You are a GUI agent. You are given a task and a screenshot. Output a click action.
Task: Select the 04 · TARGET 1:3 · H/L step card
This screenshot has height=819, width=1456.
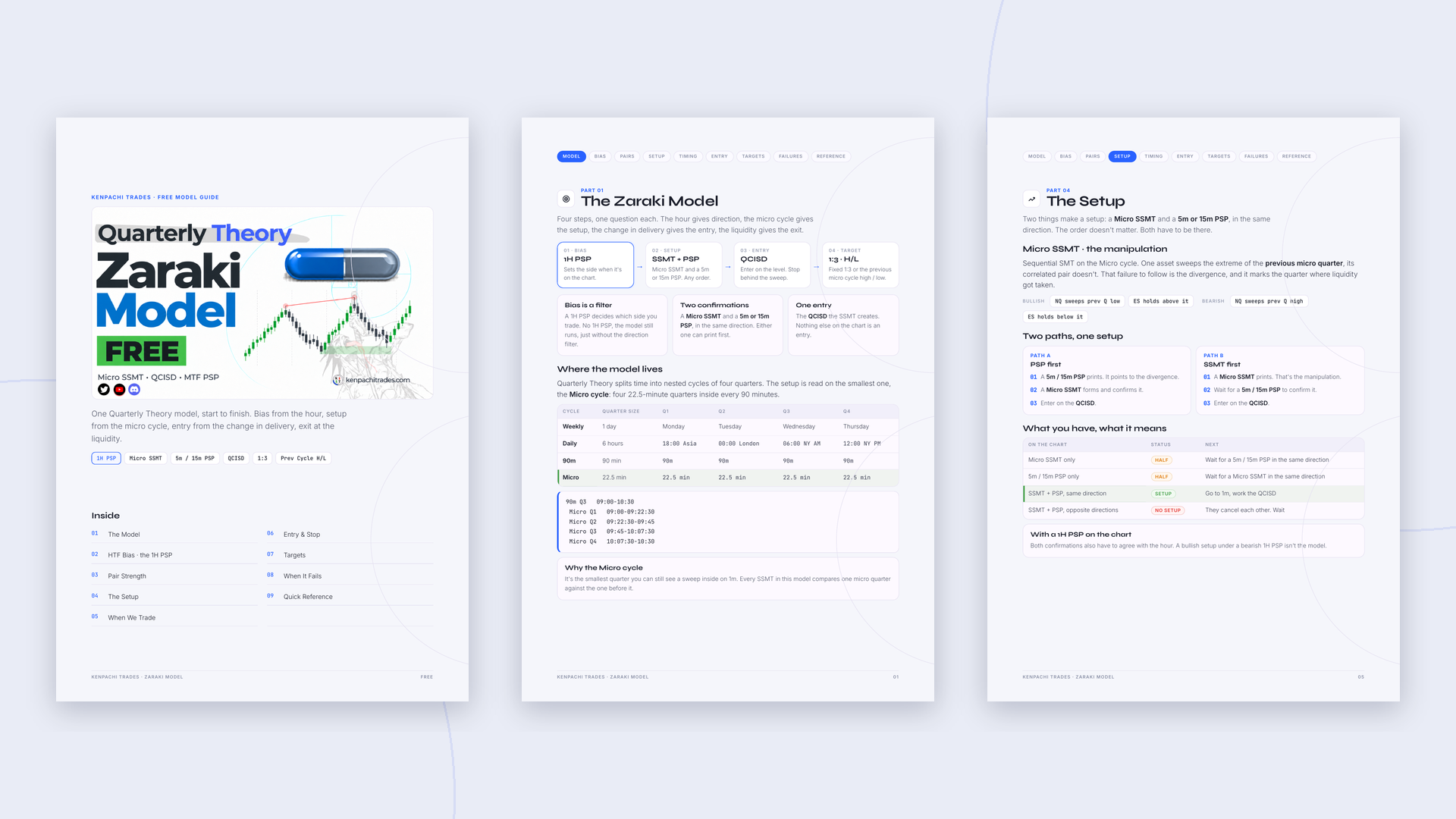[x=861, y=265]
